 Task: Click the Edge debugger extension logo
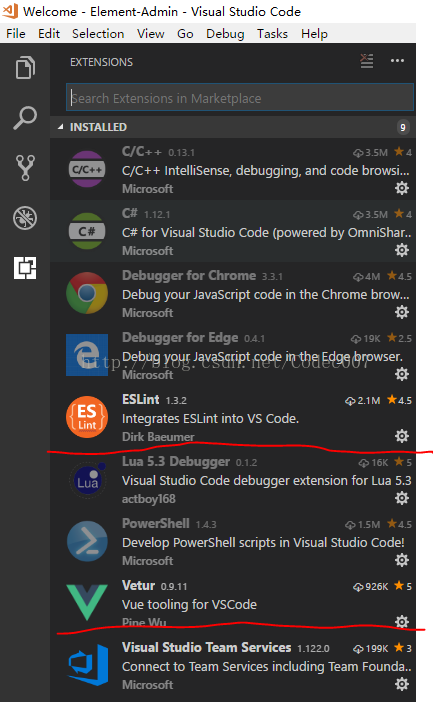[x=87, y=355]
